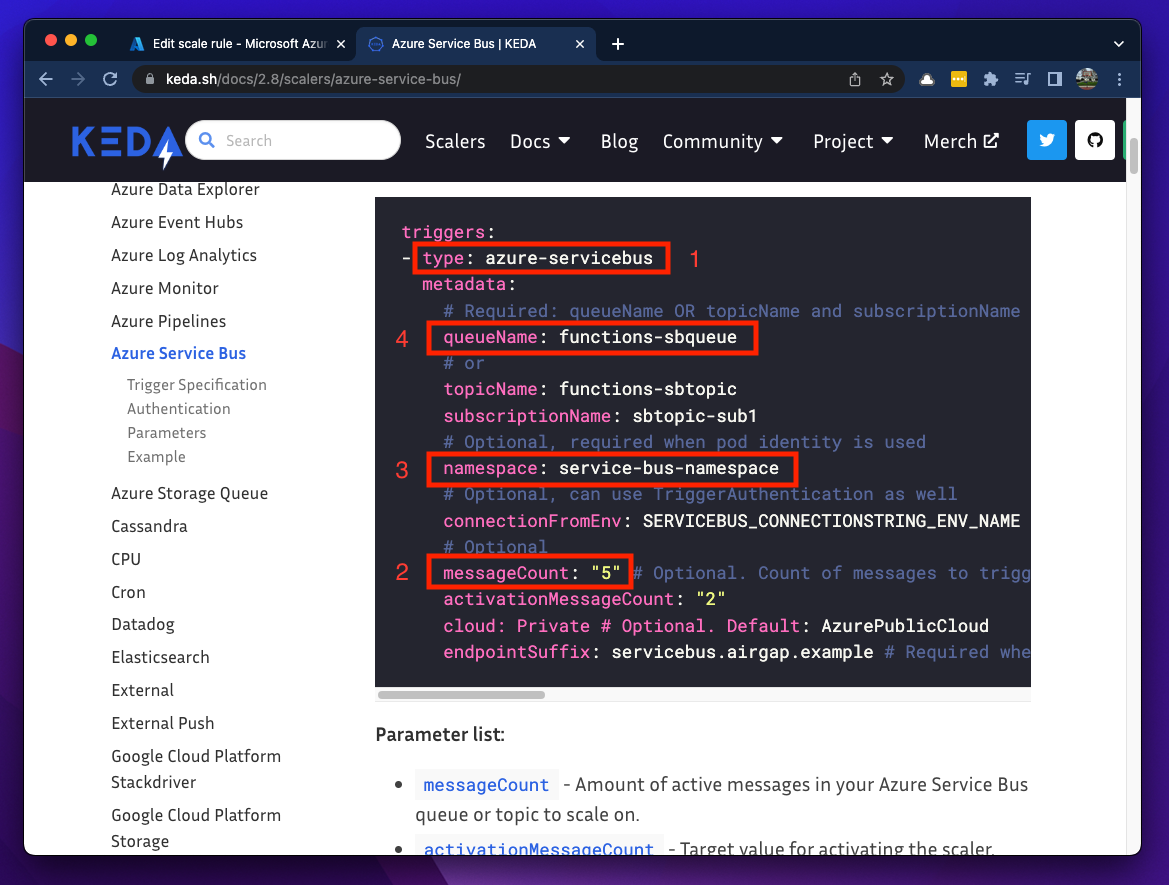Click the browser reload icon

pyautogui.click(x=110, y=79)
